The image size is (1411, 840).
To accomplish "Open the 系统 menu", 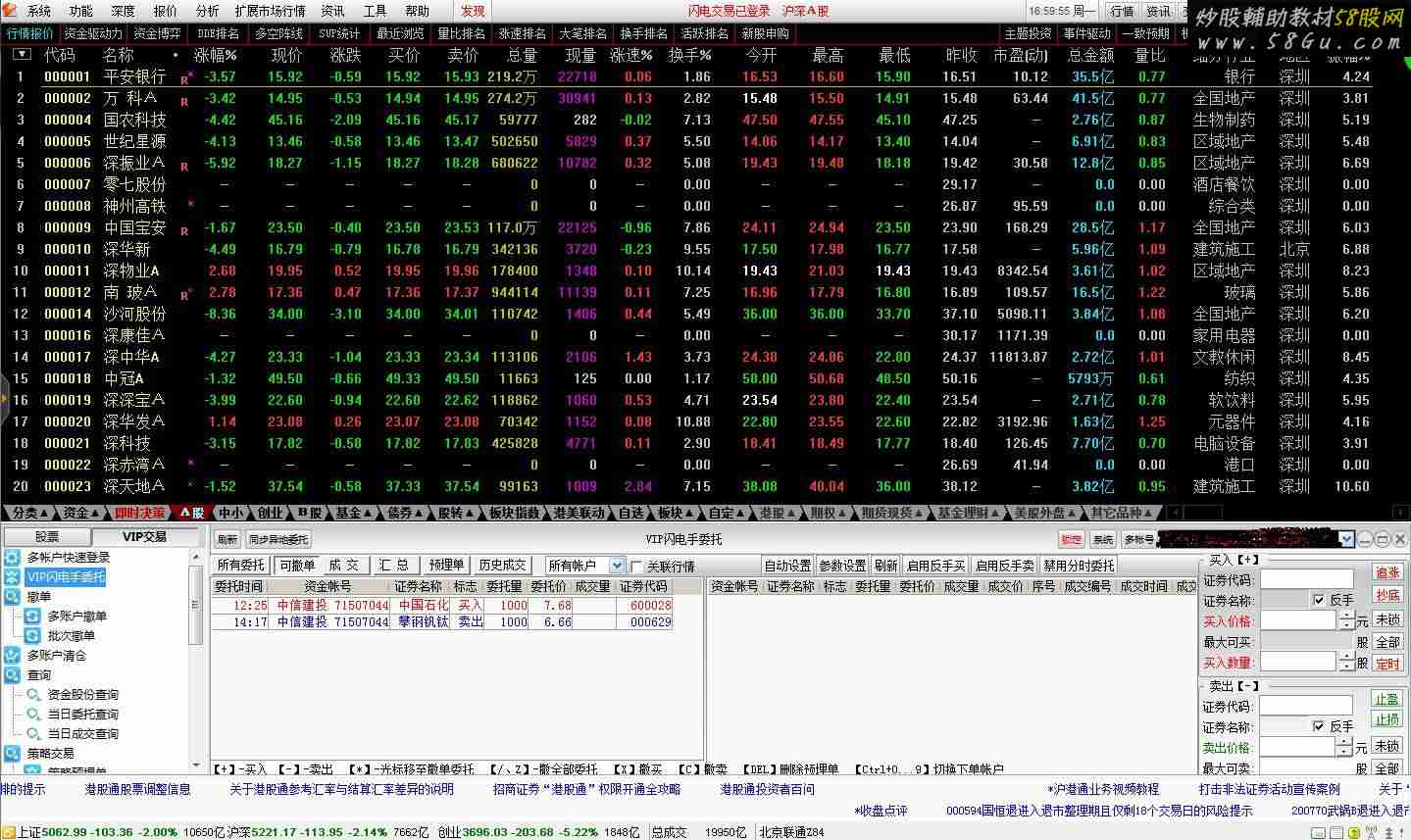I will pos(38,11).
